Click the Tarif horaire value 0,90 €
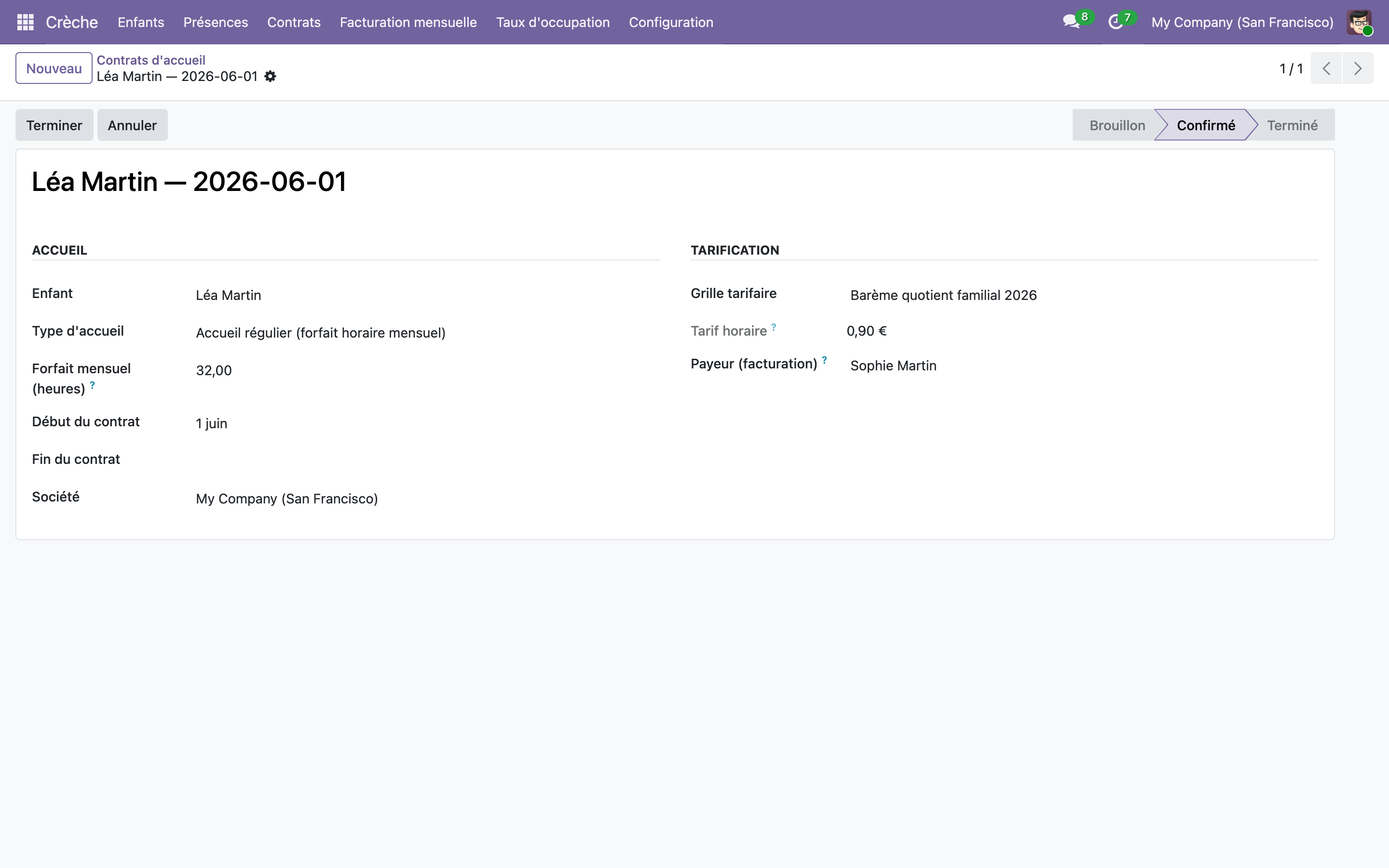1389x868 pixels. click(x=866, y=331)
